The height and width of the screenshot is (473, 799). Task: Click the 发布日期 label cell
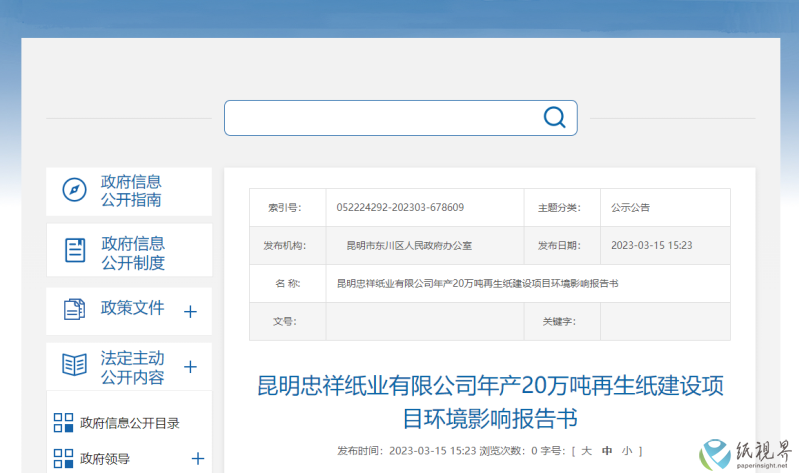[x=560, y=246]
